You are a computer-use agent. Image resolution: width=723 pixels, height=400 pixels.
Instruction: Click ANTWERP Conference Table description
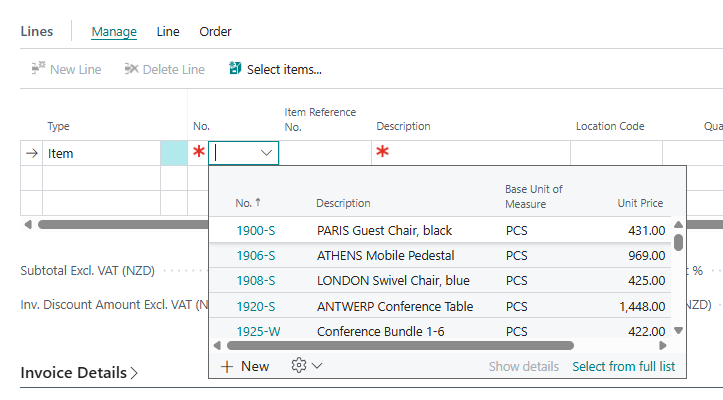point(395,306)
